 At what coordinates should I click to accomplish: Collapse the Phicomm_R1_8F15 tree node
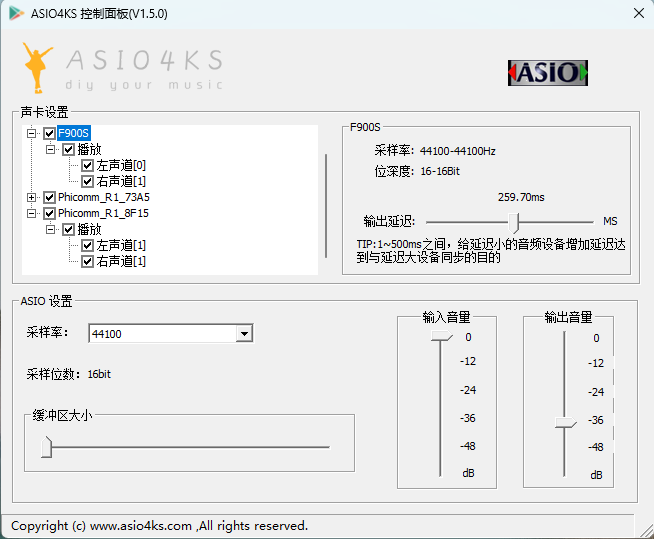click(x=31, y=214)
